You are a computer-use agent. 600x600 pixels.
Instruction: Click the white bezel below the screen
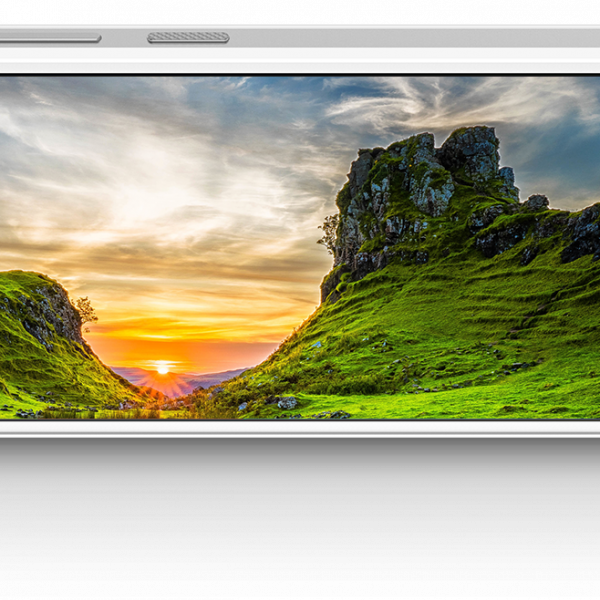coord(300,428)
